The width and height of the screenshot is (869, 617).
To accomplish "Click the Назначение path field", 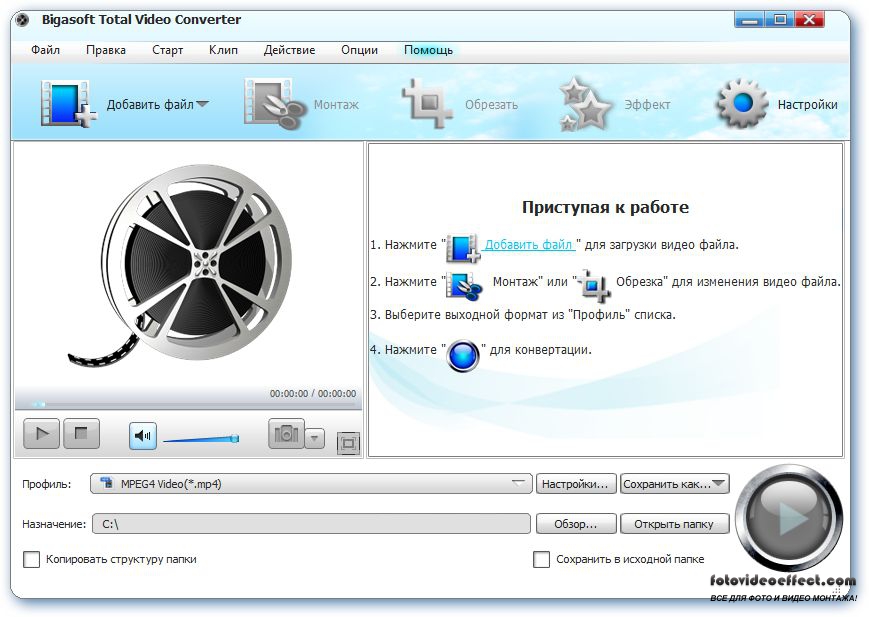I will coord(310,524).
